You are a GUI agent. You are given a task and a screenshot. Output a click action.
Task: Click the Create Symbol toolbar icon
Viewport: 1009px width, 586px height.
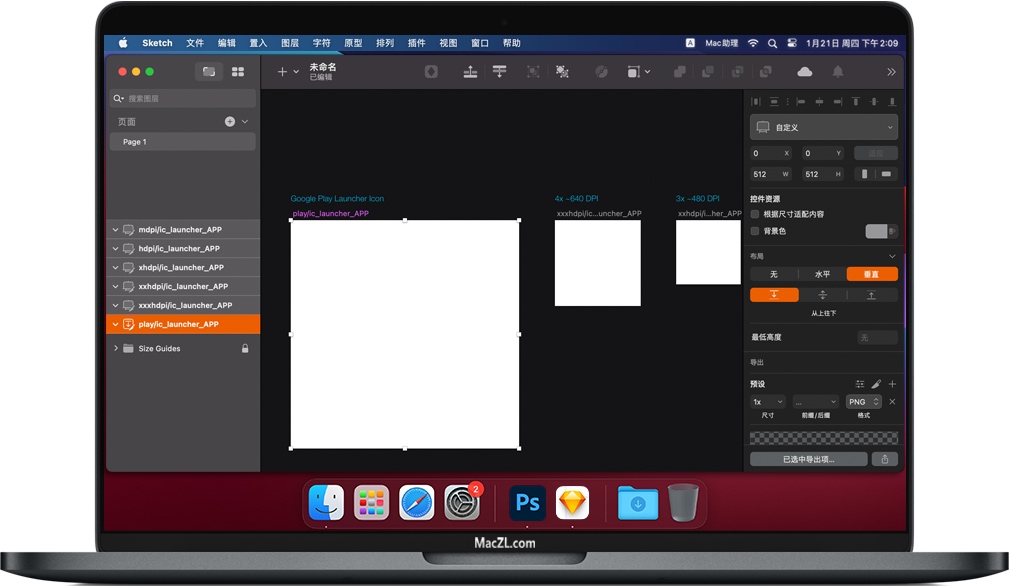pyautogui.click(x=431, y=71)
